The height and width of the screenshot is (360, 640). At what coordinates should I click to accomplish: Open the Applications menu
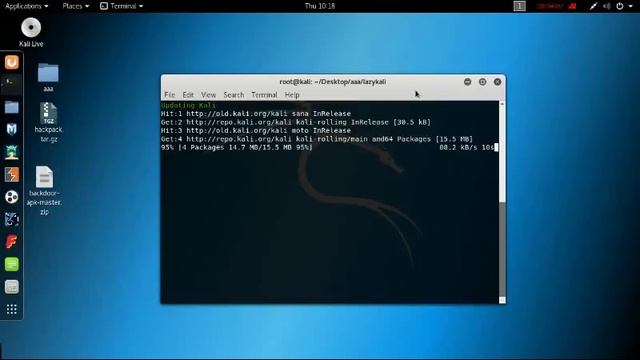27,6
